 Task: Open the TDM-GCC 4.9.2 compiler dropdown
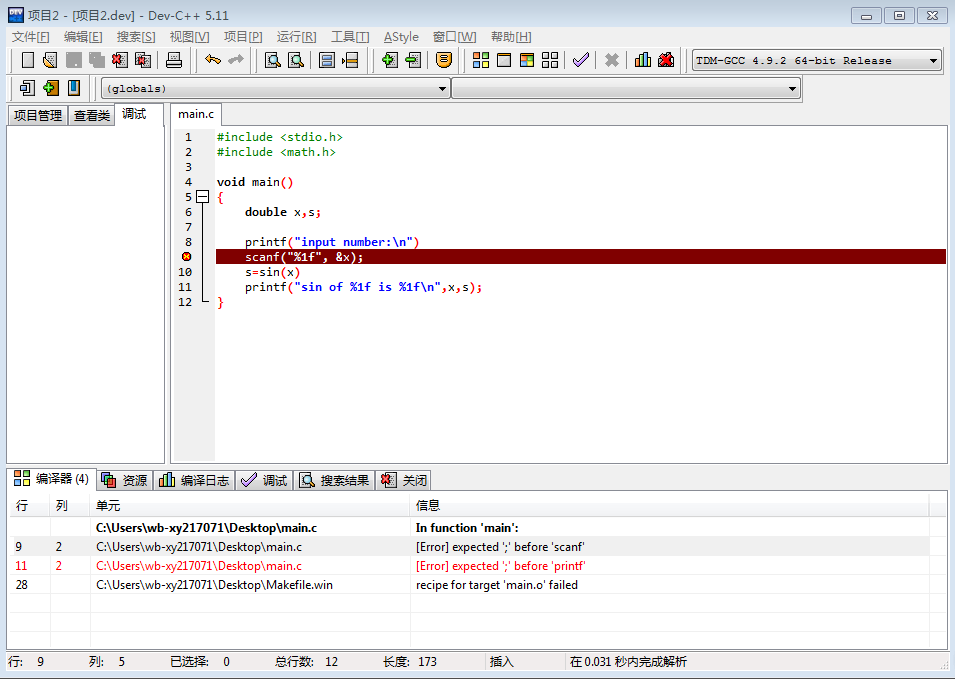(x=817, y=60)
